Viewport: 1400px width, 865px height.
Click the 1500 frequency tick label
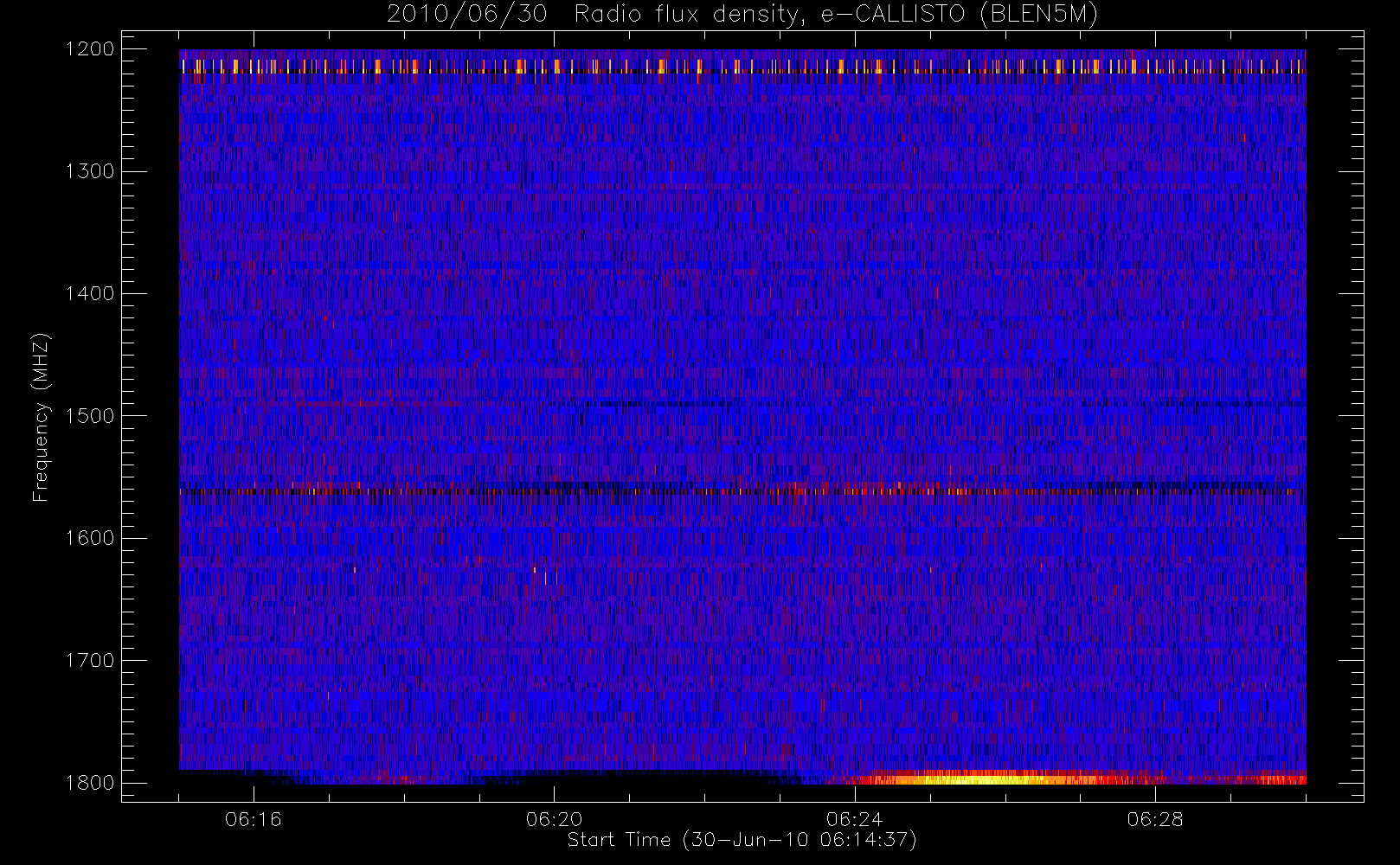[90, 416]
